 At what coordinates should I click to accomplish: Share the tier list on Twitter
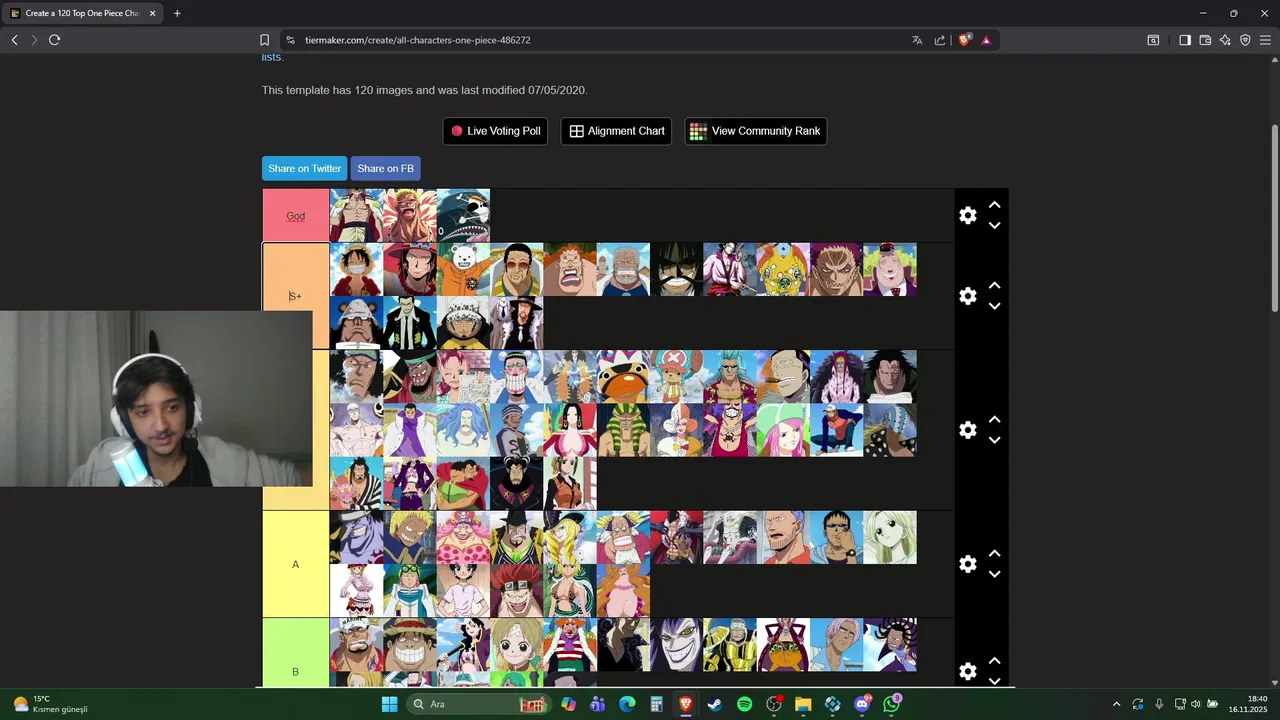(304, 168)
